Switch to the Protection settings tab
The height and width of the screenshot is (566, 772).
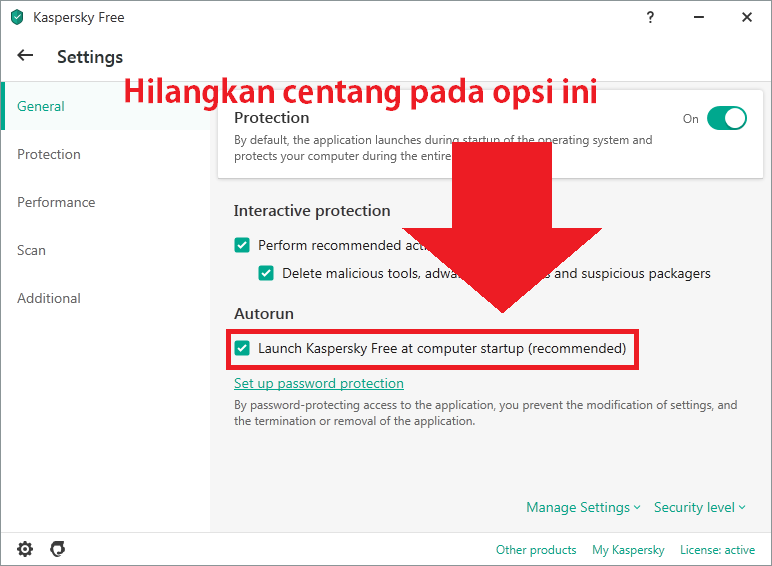pos(105,154)
